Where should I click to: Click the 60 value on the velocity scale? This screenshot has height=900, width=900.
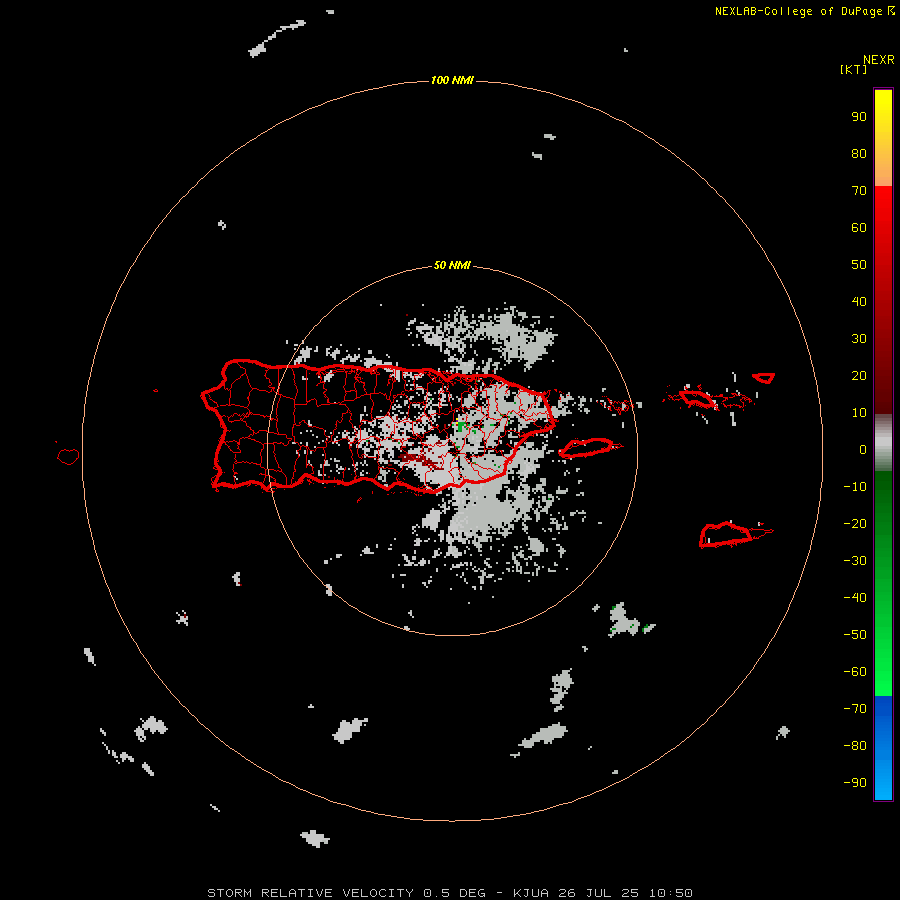coord(859,228)
